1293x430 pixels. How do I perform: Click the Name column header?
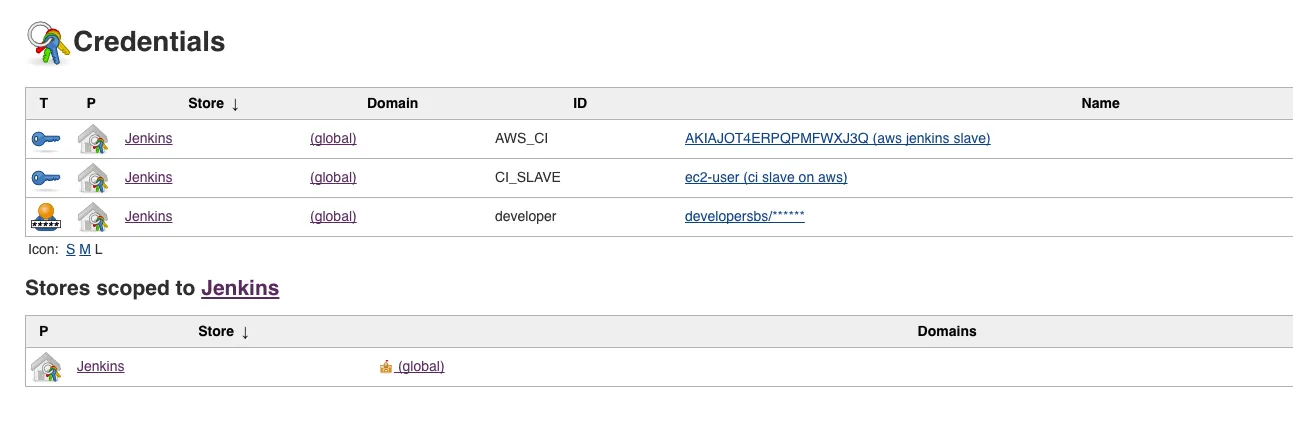click(x=1100, y=104)
